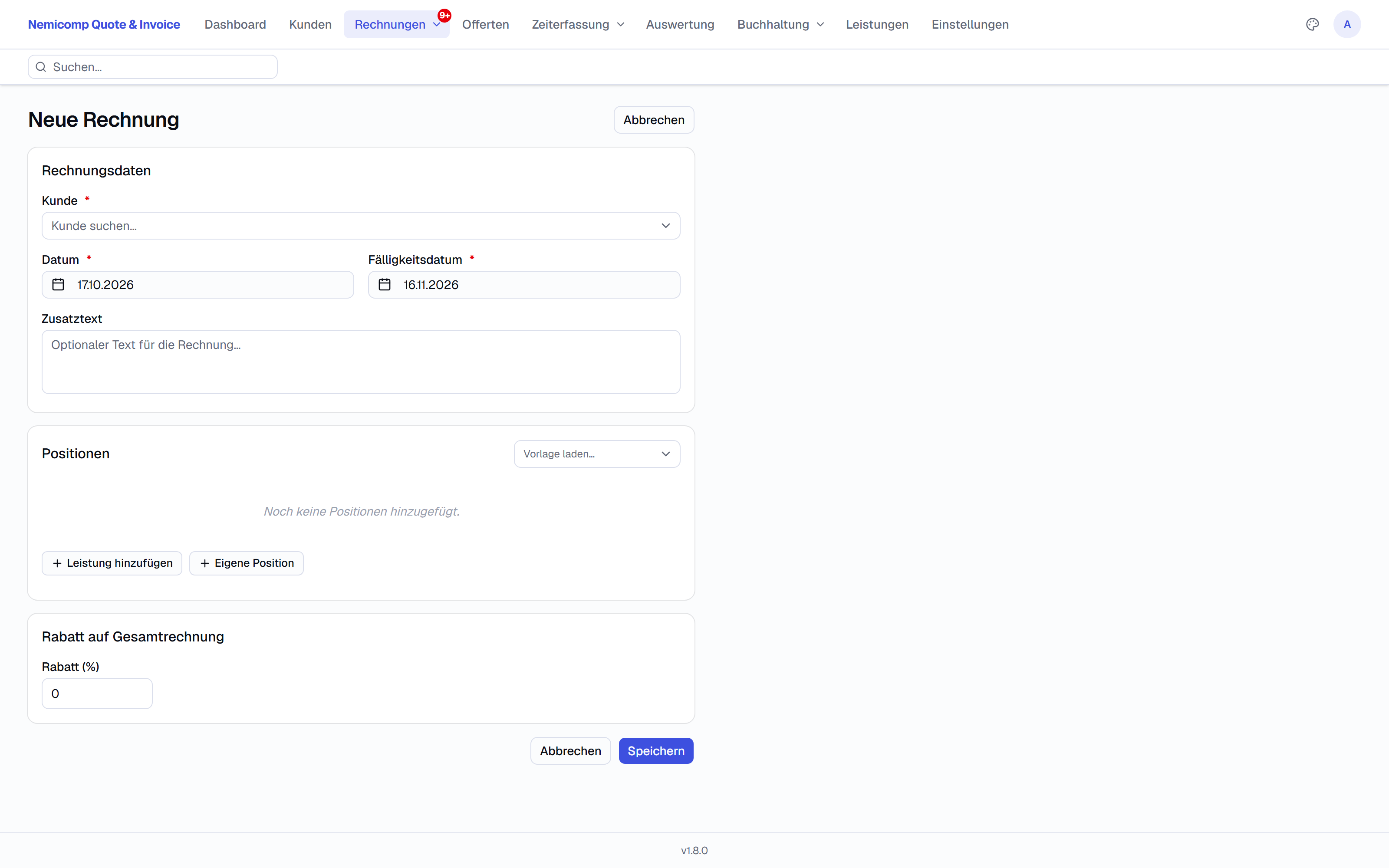Open the user avatar menu
The height and width of the screenshot is (868, 1389).
coord(1346,24)
